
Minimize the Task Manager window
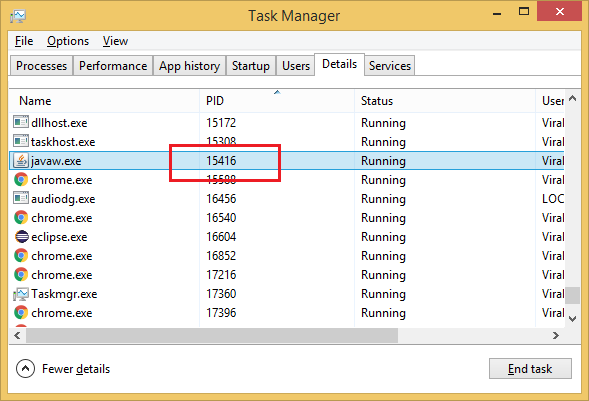(497, 13)
